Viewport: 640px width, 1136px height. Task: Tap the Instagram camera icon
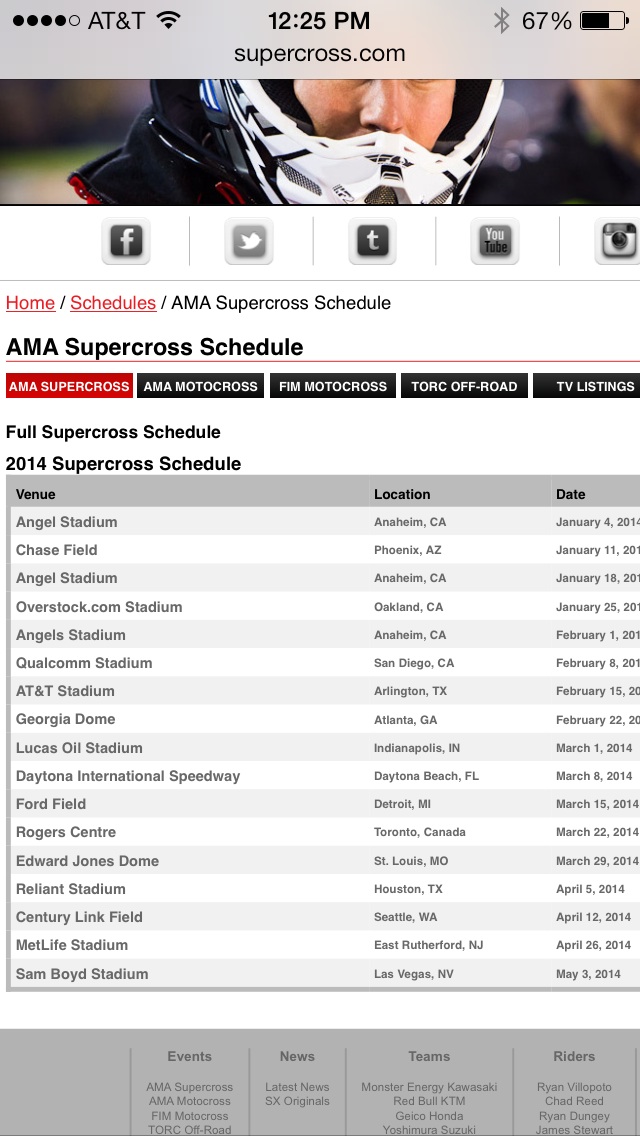[x=617, y=241]
